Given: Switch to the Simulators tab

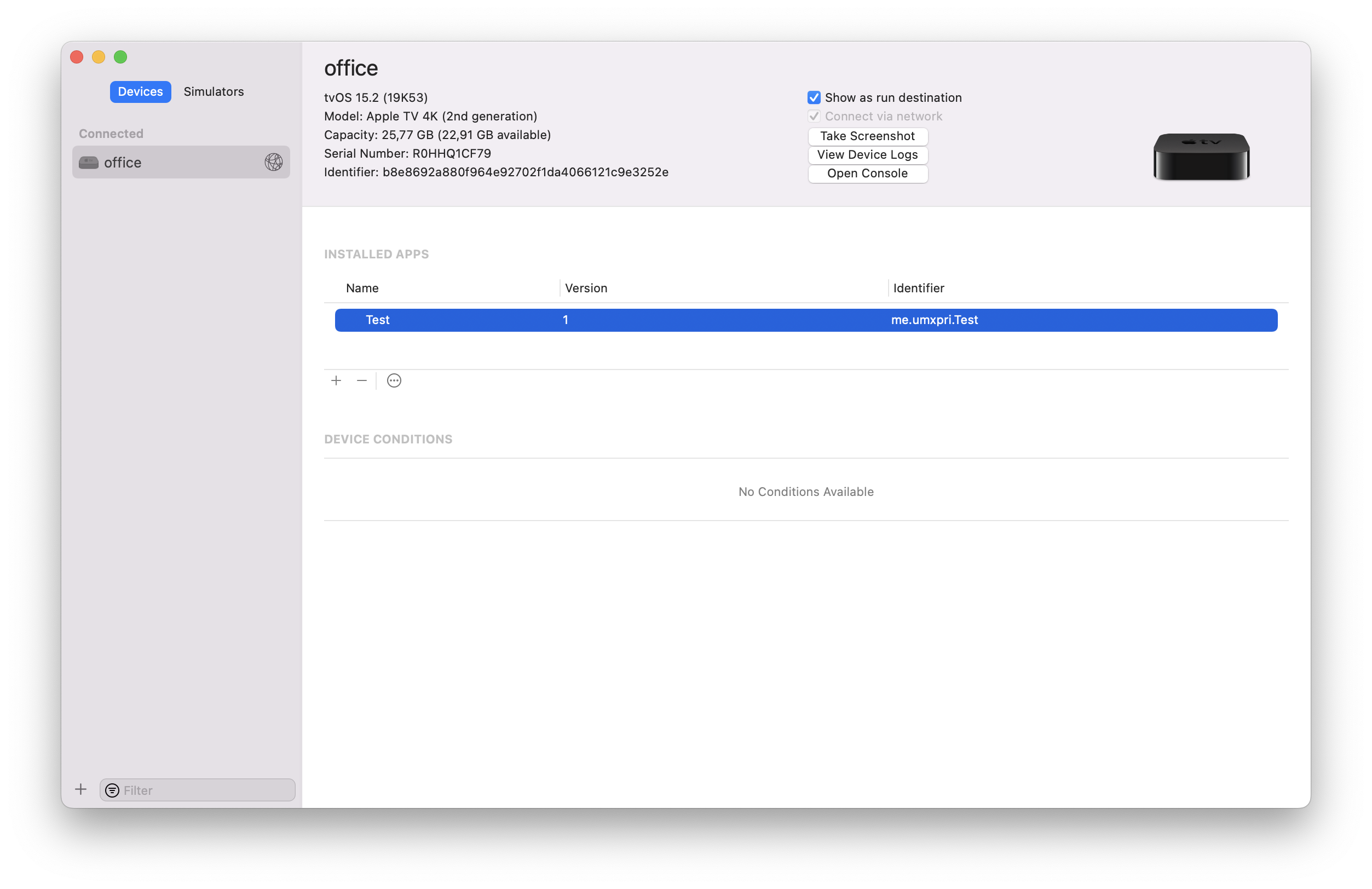Looking at the screenshot, I should pos(214,91).
